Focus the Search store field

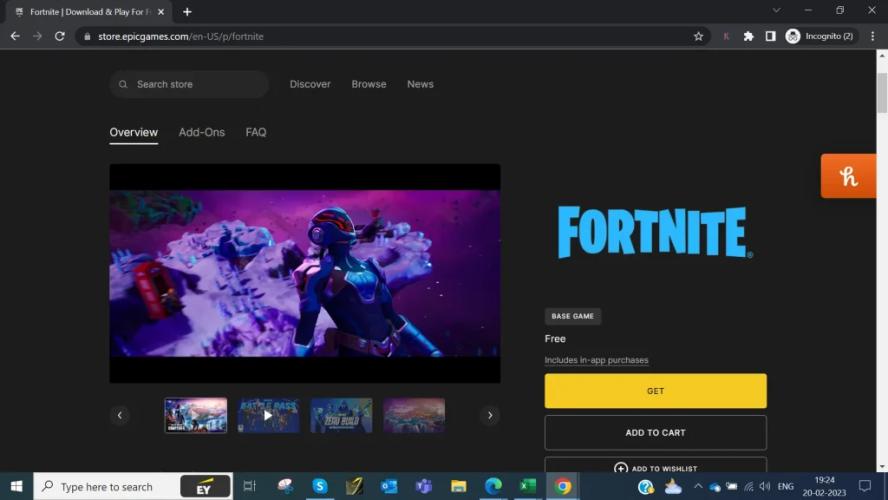pos(189,84)
